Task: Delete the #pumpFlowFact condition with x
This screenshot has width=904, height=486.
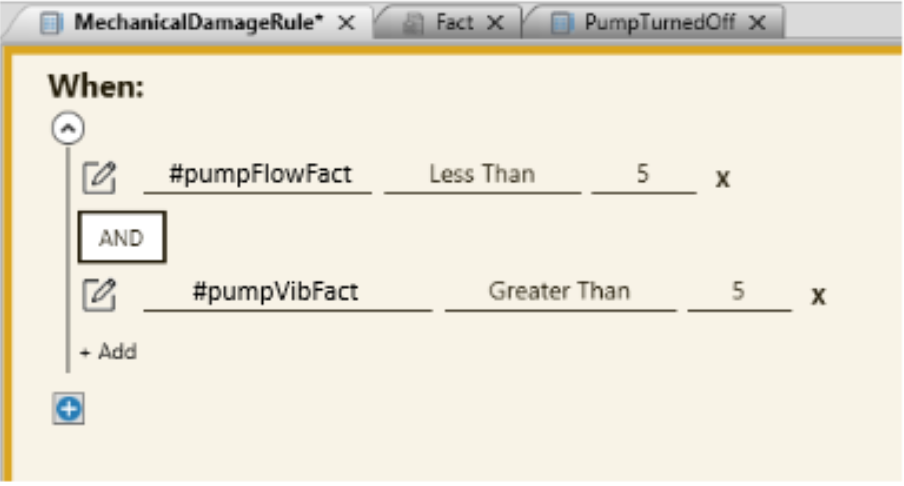Action: (722, 179)
